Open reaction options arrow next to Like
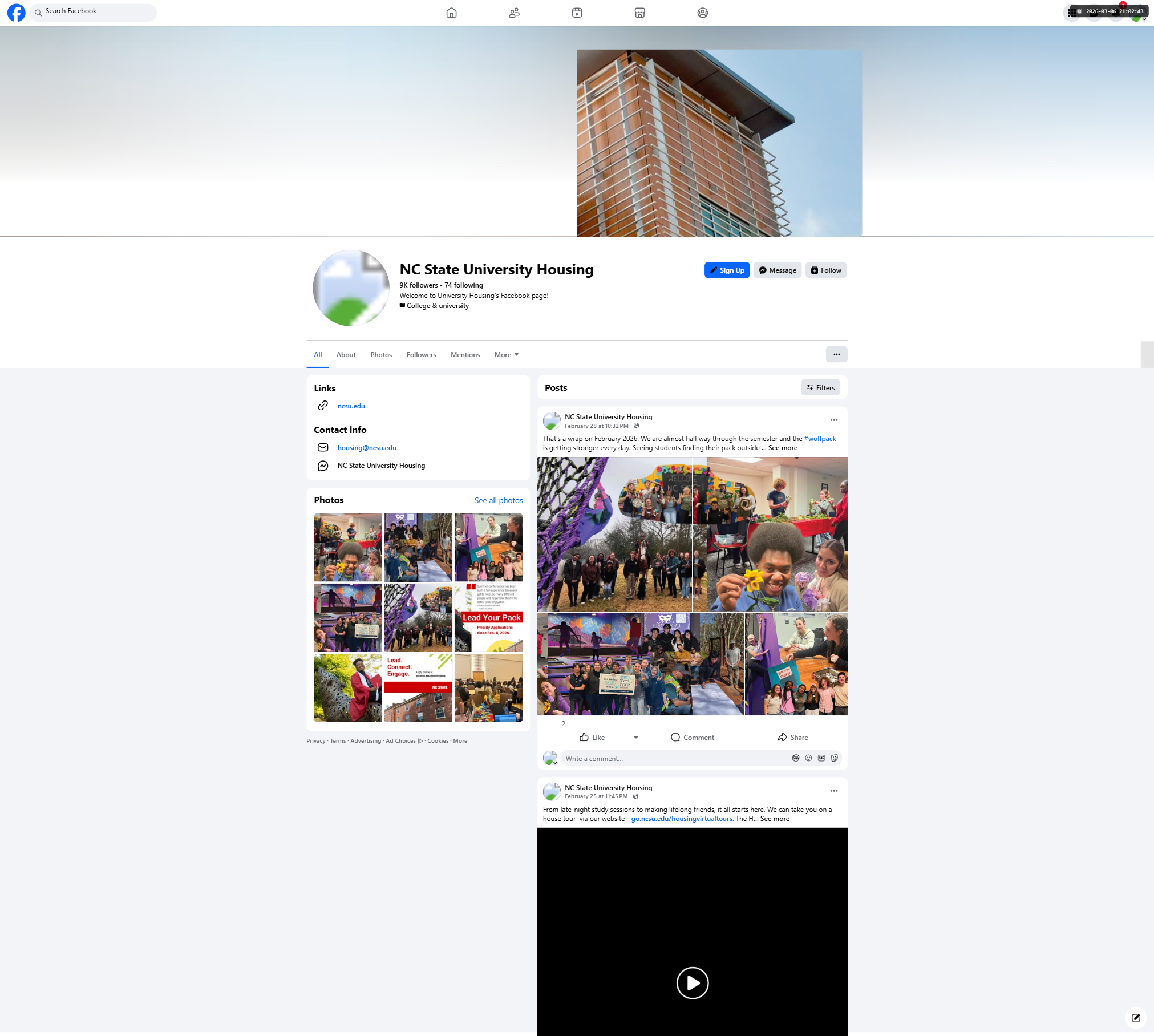 point(635,738)
